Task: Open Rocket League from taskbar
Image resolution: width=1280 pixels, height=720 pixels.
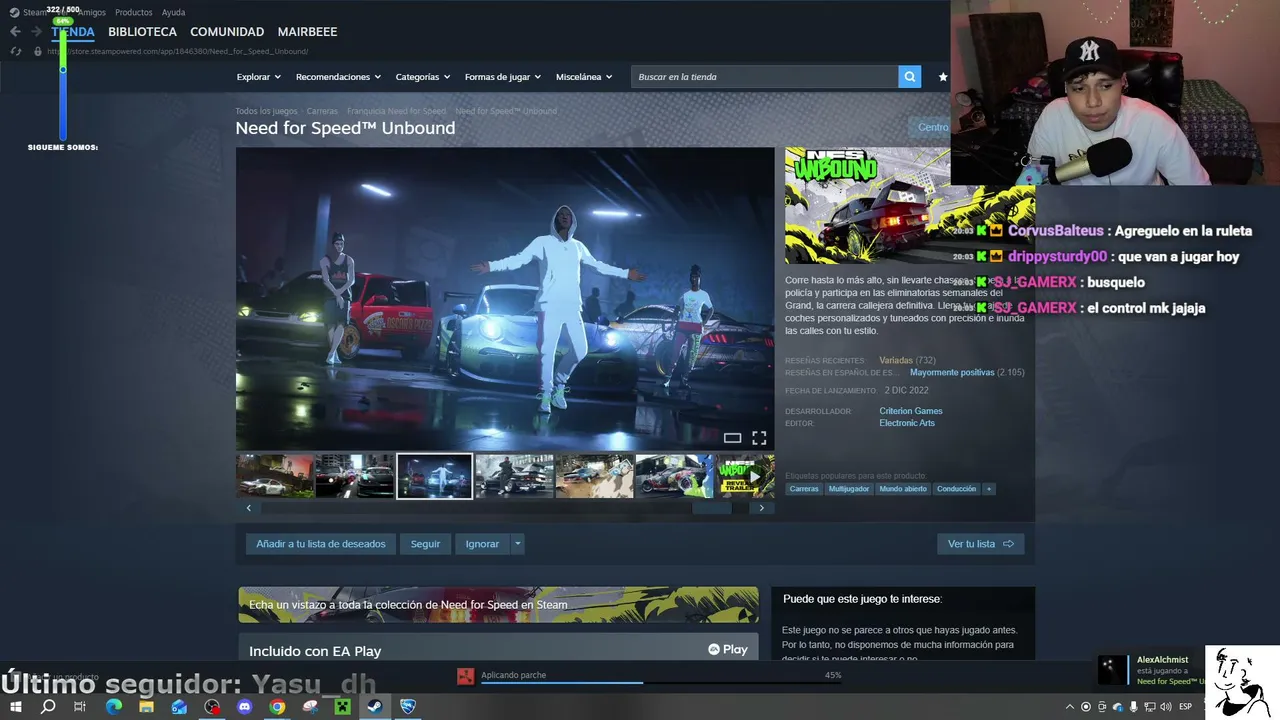Action: point(407,707)
